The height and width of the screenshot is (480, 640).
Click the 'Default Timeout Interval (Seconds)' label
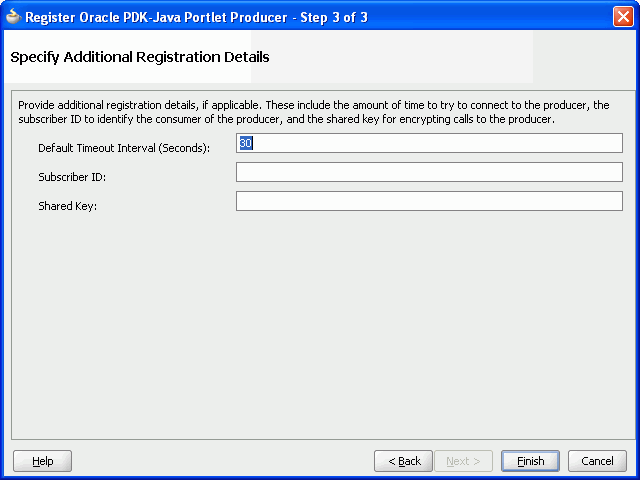(124, 148)
